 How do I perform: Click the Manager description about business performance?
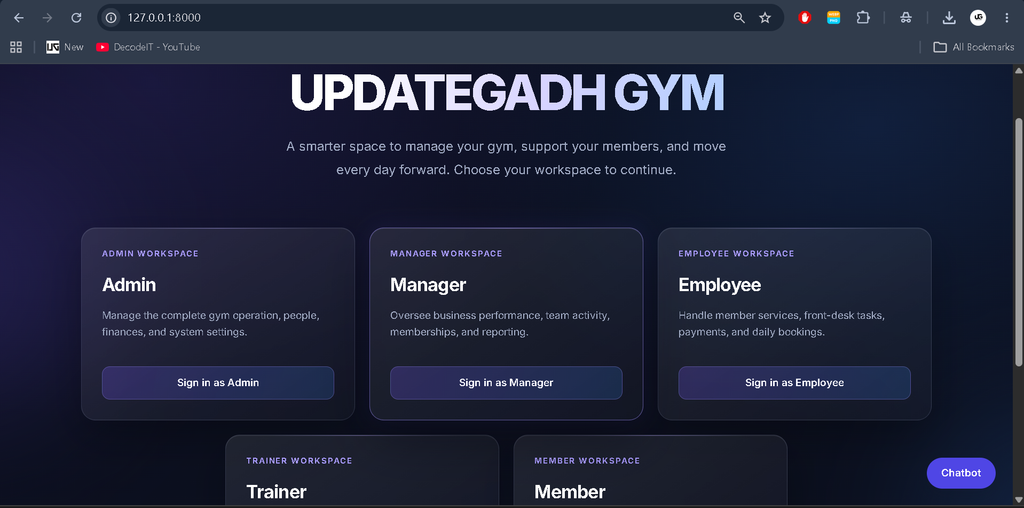(500, 324)
